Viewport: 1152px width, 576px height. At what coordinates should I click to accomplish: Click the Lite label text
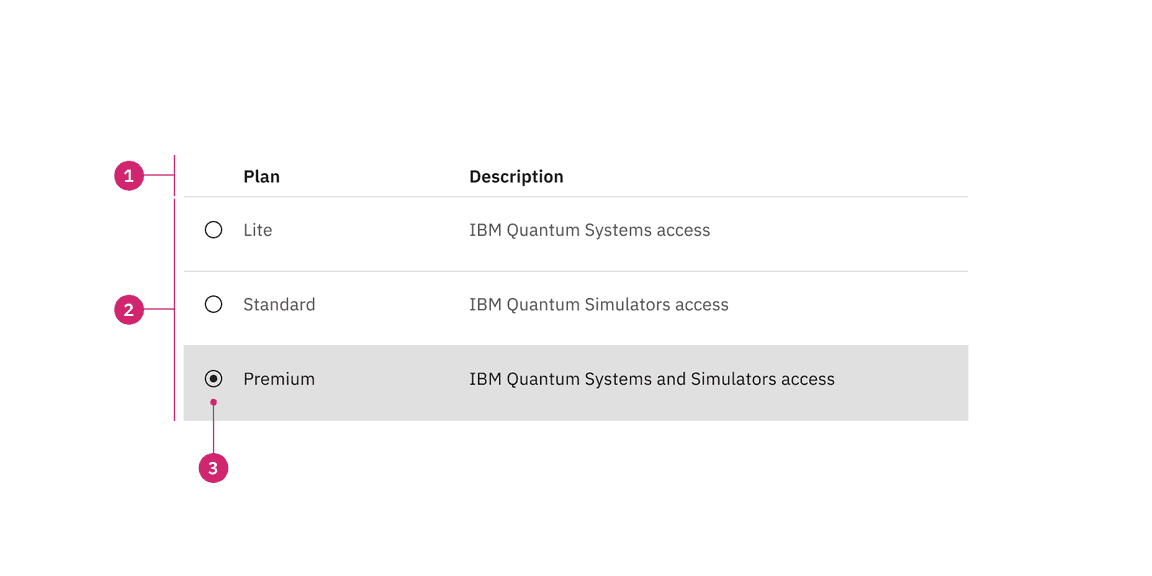(257, 229)
